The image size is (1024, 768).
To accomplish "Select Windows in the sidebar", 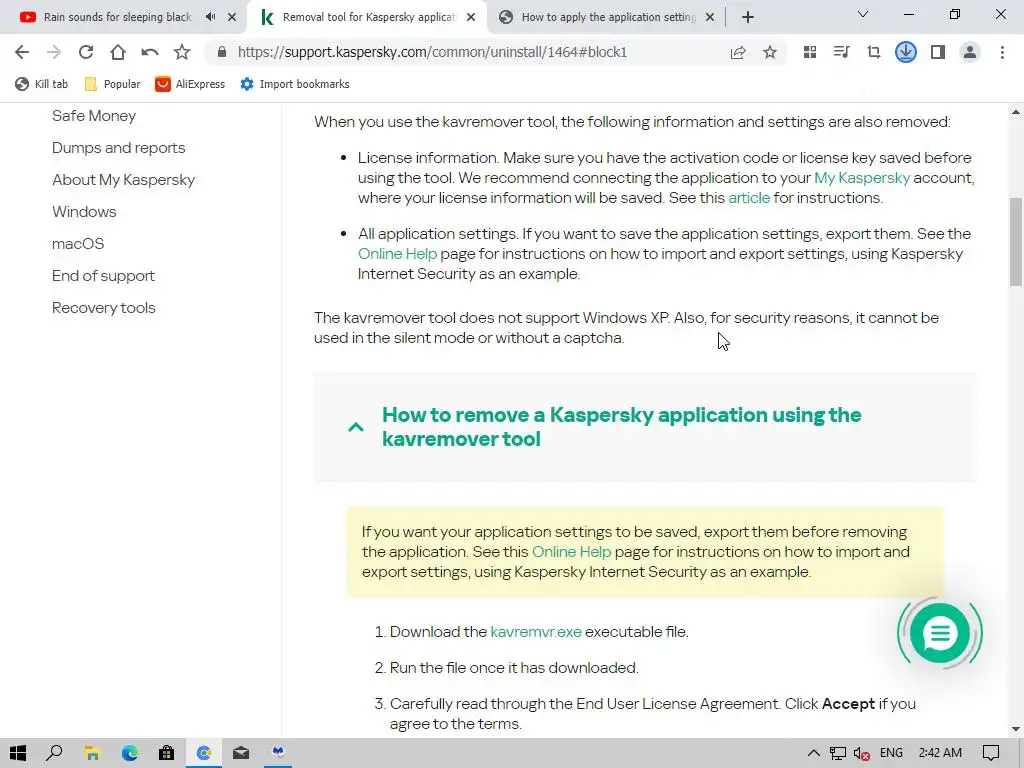I will tap(84, 212).
